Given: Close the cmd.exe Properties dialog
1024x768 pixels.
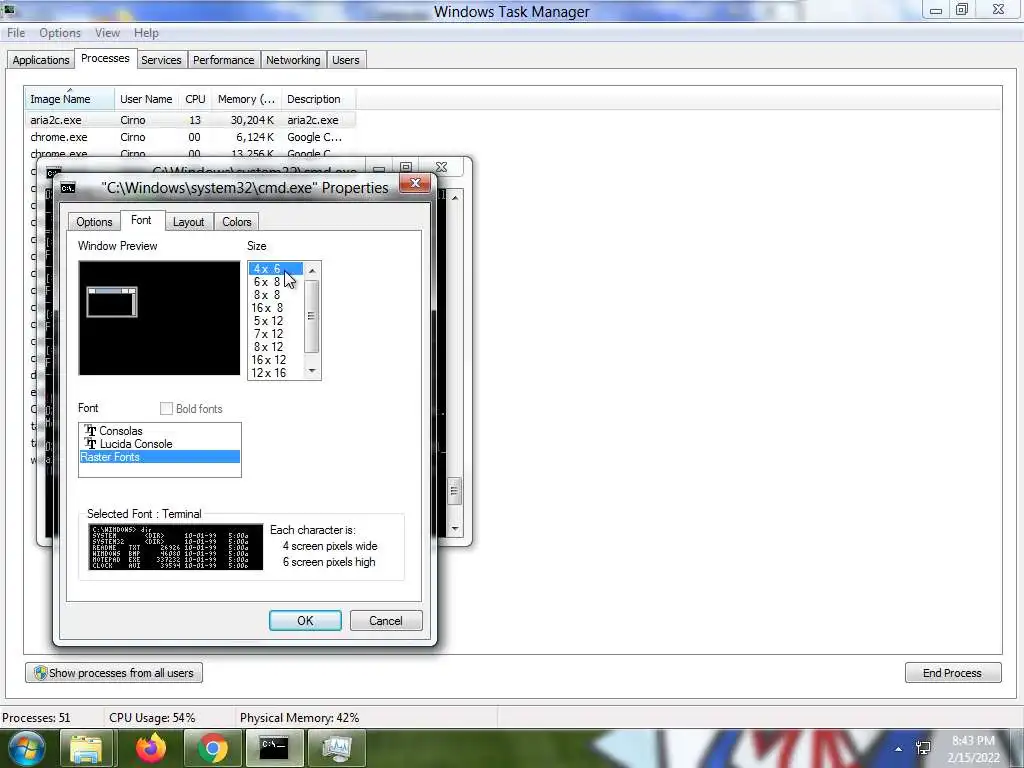Looking at the screenshot, I should coord(415,184).
